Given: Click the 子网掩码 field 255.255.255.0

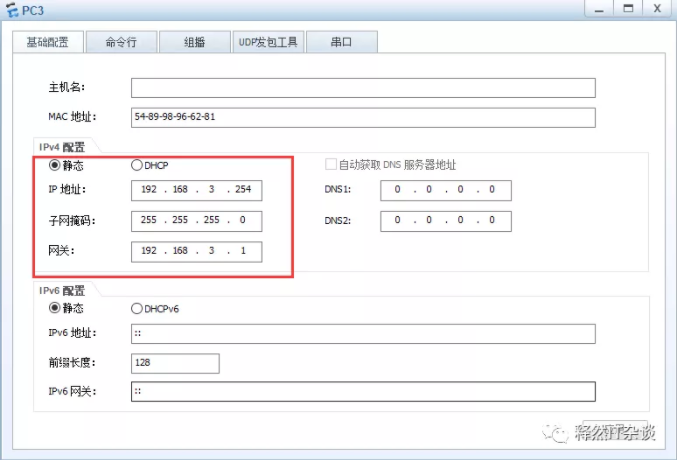Looking at the screenshot, I should (197, 221).
